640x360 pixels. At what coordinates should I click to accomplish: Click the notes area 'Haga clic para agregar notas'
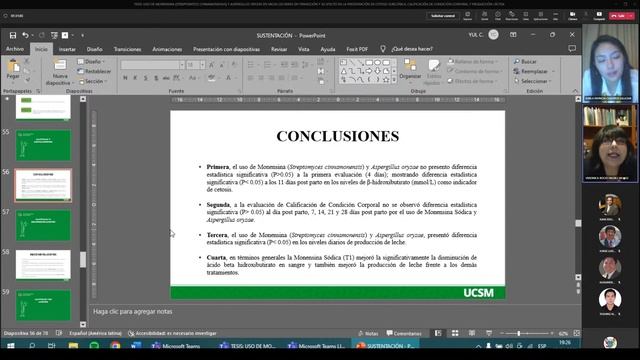(133, 311)
